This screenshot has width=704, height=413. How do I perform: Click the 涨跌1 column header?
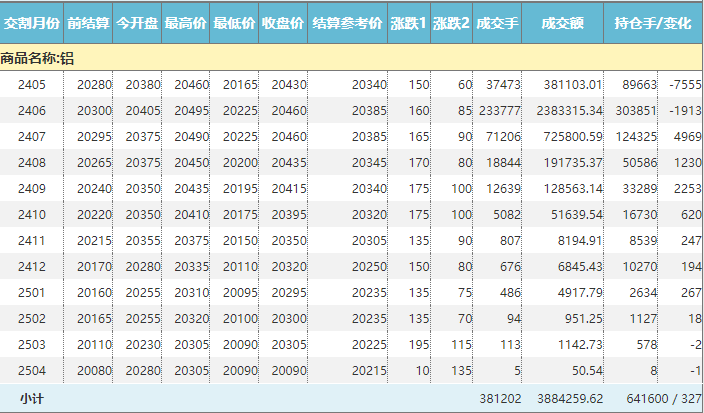pyautogui.click(x=408, y=22)
